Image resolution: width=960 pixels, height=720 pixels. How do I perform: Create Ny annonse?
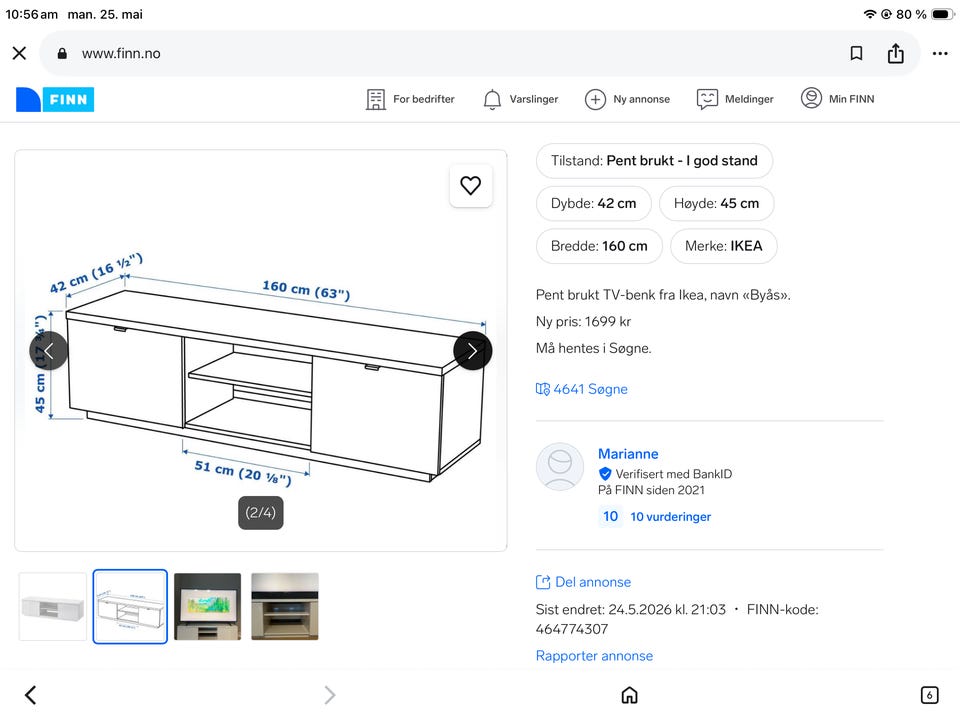point(628,99)
